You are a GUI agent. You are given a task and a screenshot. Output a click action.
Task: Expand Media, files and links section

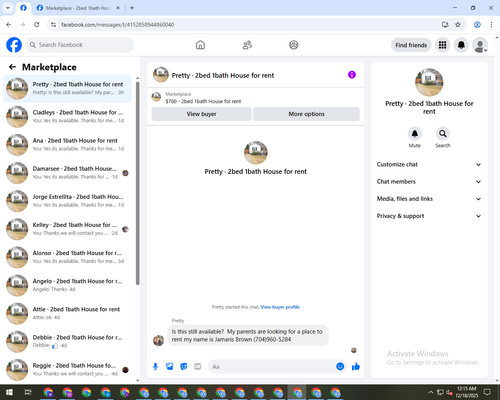tap(429, 199)
